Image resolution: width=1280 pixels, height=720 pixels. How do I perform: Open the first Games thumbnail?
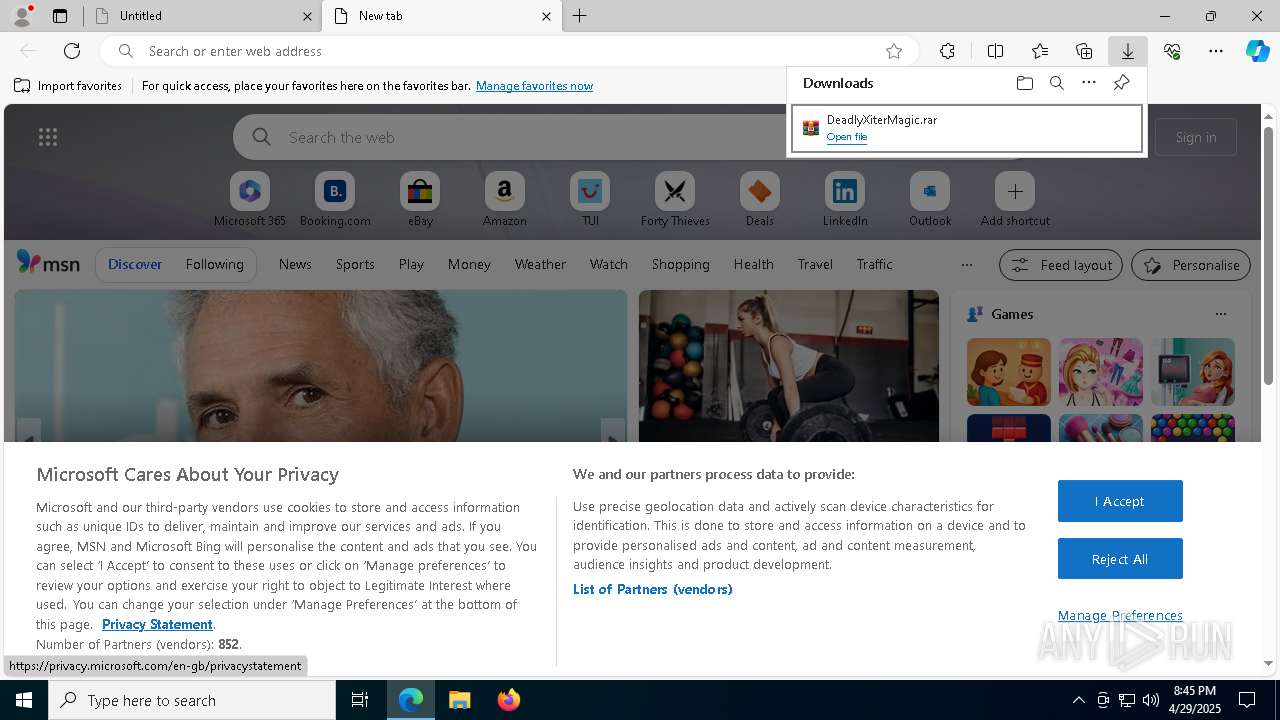(1008, 372)
